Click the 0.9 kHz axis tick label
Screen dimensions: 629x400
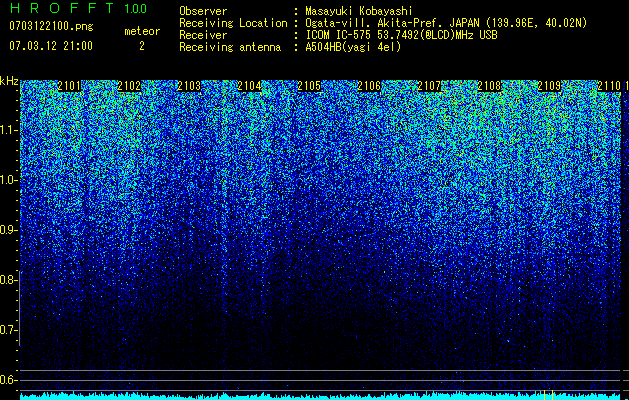[9, 230]
